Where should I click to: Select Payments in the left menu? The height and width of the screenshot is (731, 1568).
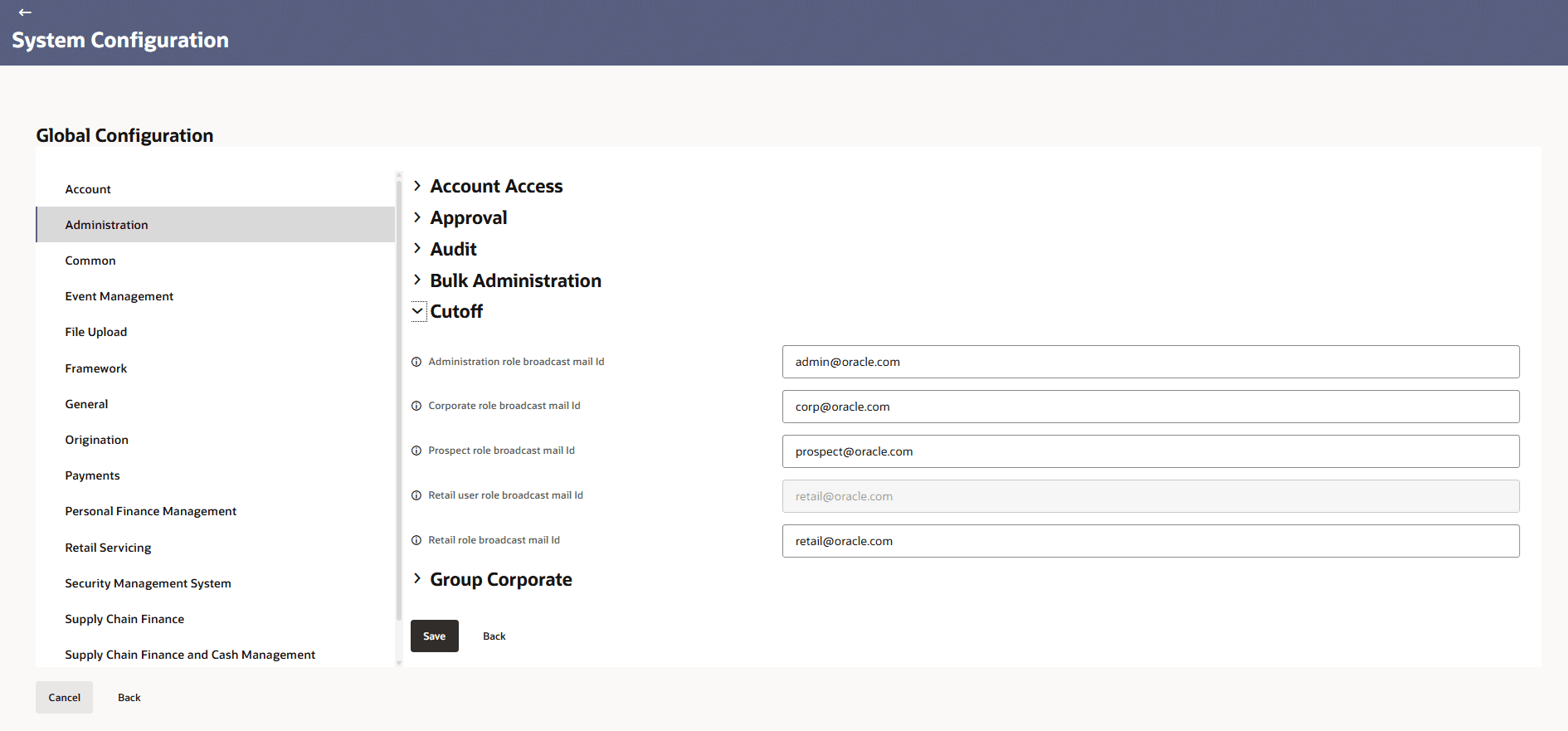point(92,475)
